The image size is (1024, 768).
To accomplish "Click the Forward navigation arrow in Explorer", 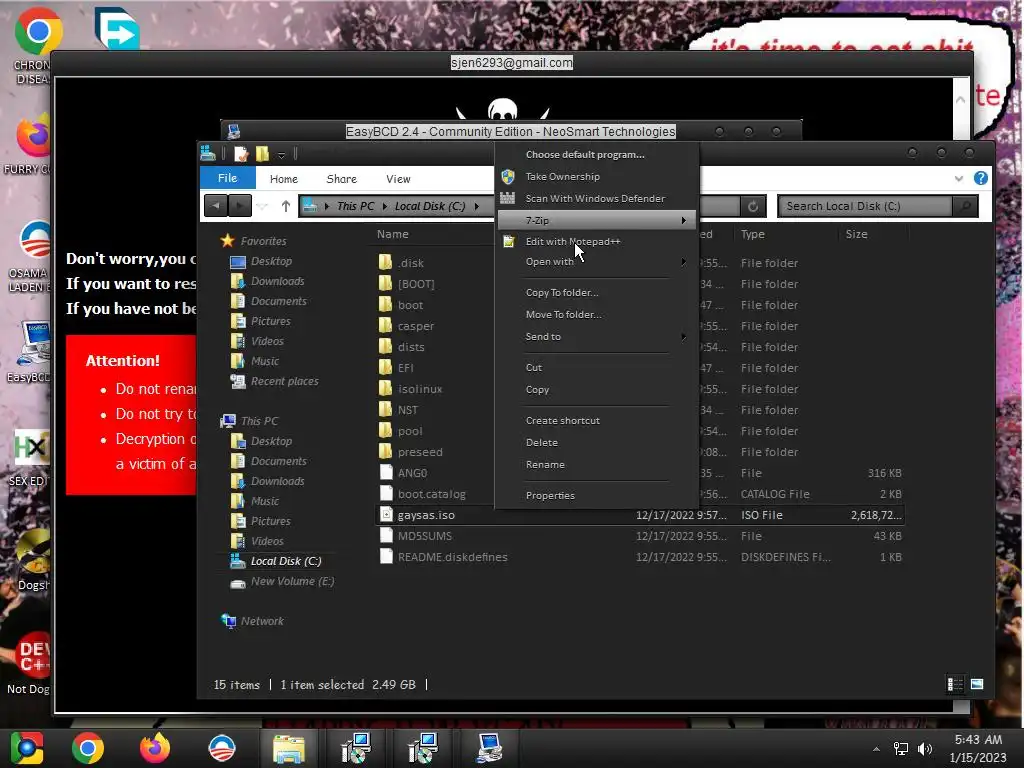I will pyautogui.click(x=240, y=206).
